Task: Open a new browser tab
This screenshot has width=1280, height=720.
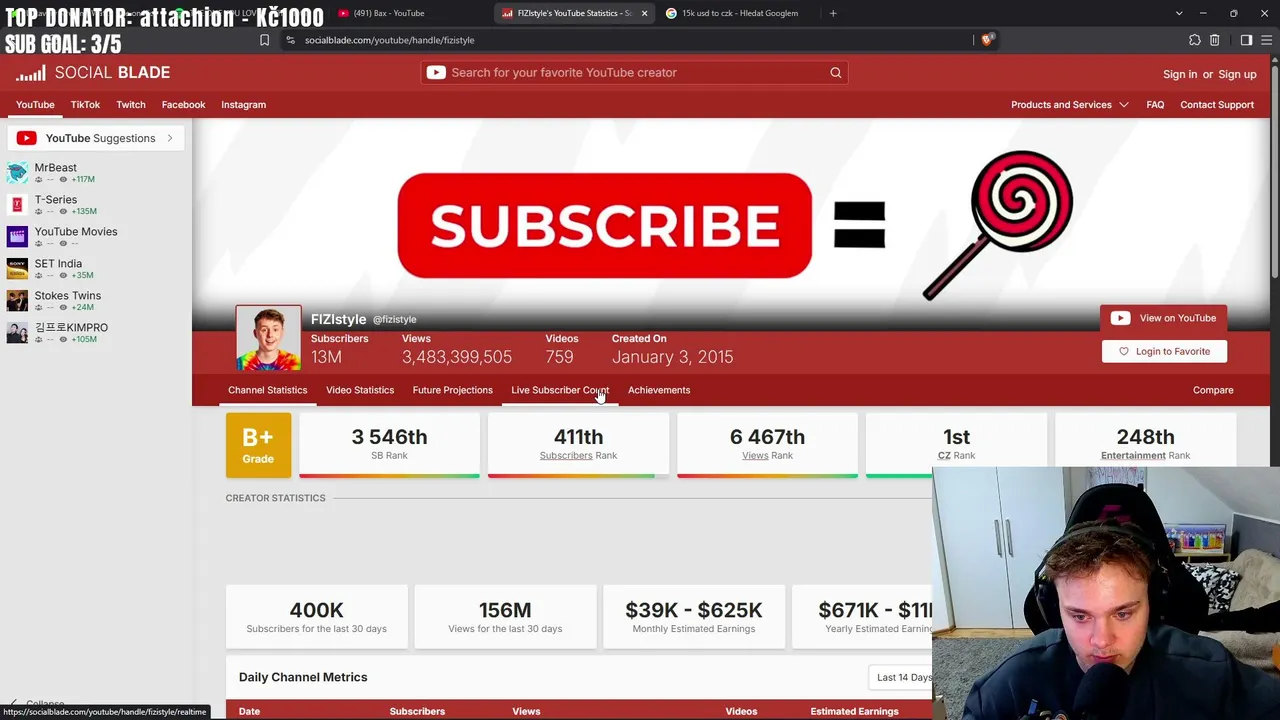Action: point(833,13)
